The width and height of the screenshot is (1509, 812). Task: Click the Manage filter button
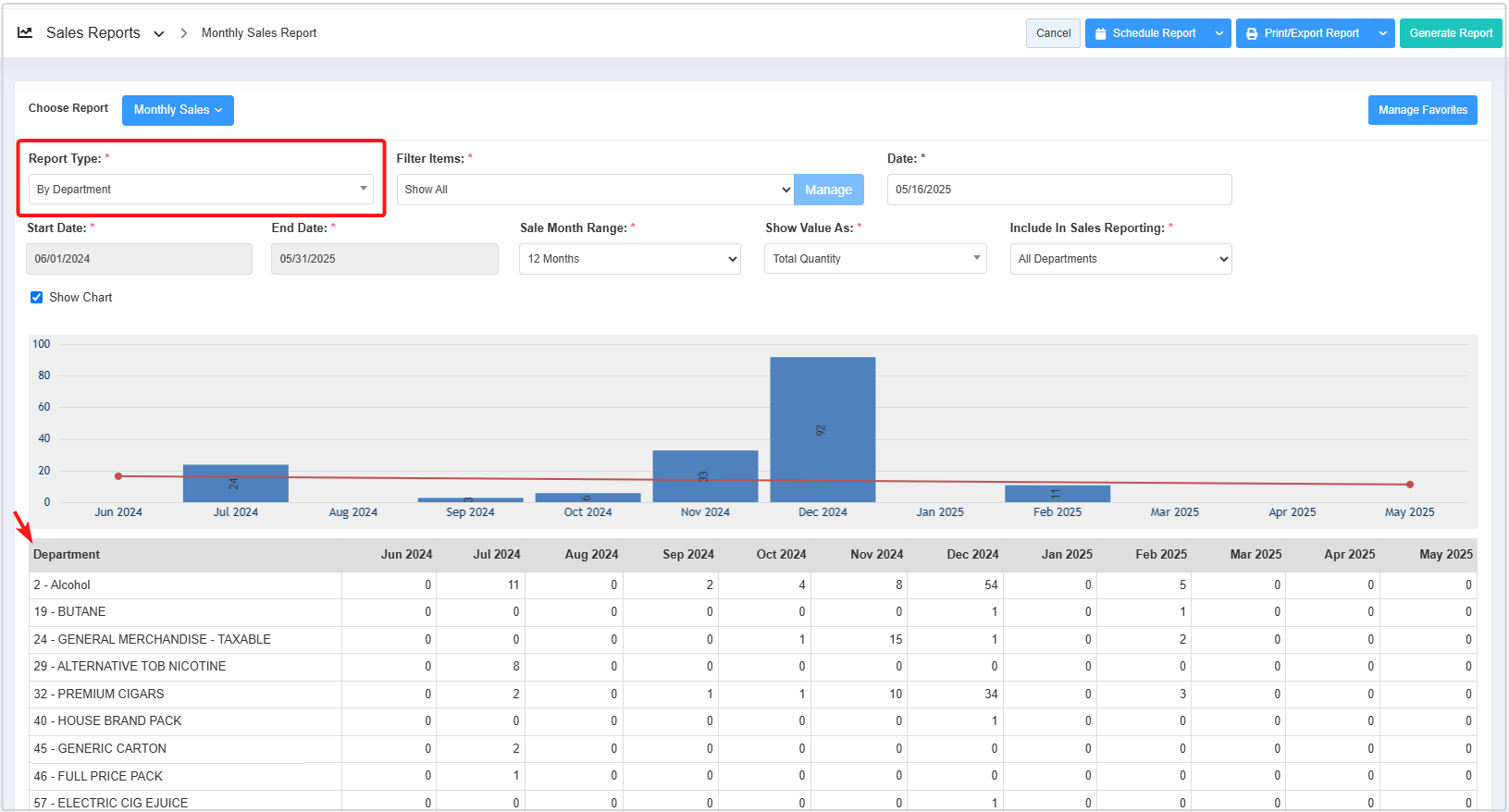coord(828,190)
